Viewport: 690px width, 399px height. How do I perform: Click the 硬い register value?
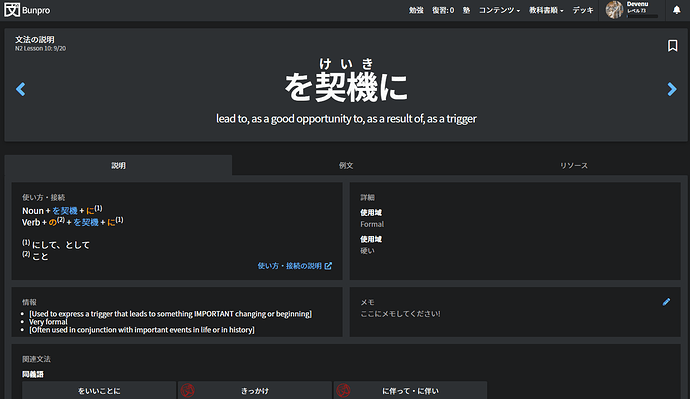(x=367, y=251)
